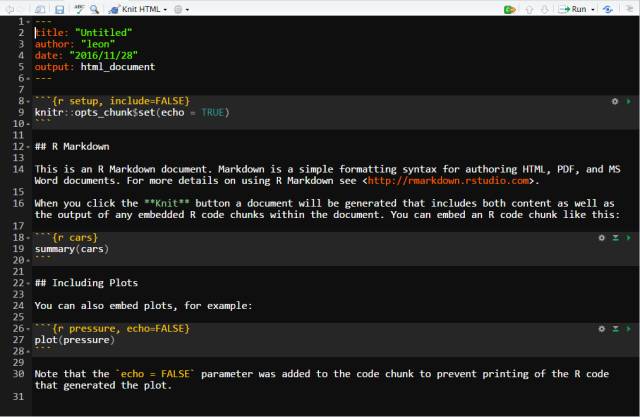Click the Run button label
Viewport: 640px width, 417px height.
click(579, 9)
